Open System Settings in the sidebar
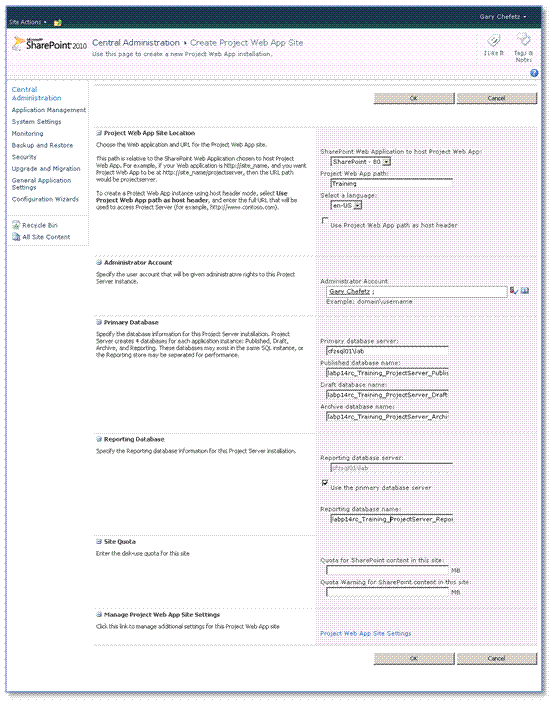553x703 pixels. (x=36, y=122)
